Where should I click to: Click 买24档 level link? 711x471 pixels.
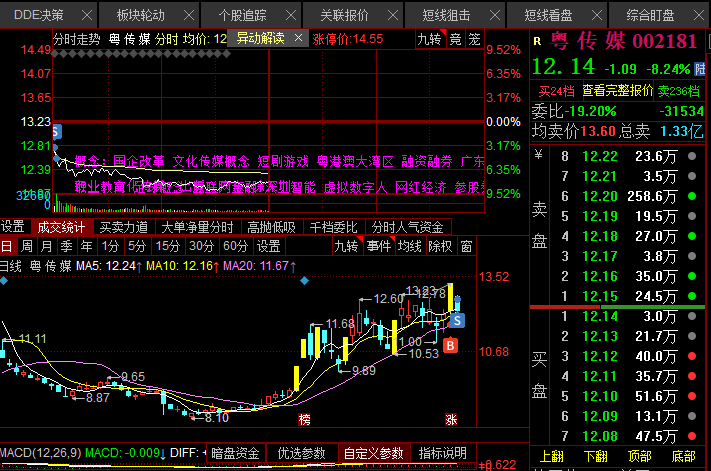point(556,91)
